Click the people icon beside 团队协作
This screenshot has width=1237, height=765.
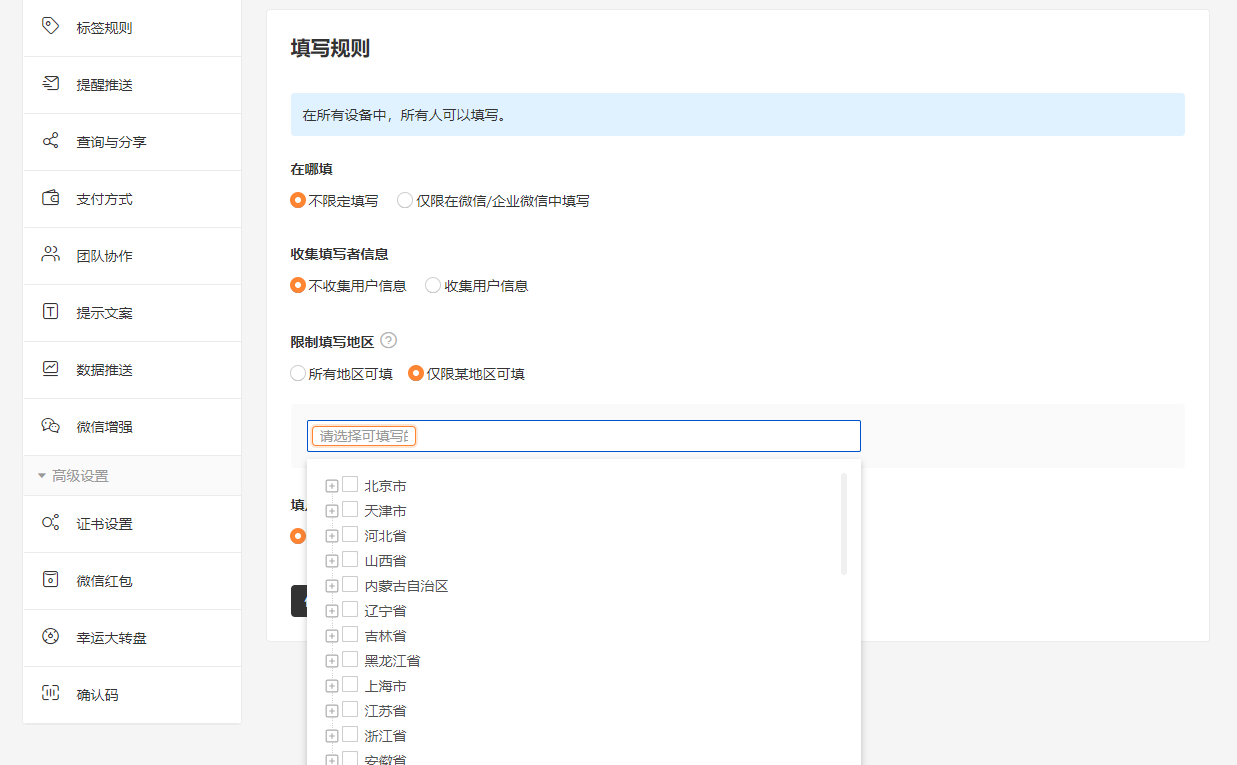tap(50, 254)
